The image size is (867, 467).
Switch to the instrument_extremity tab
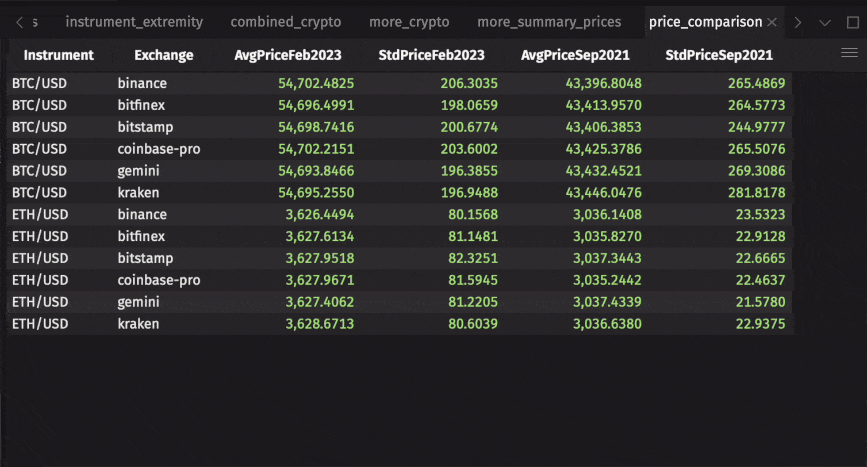click(134, 22)
